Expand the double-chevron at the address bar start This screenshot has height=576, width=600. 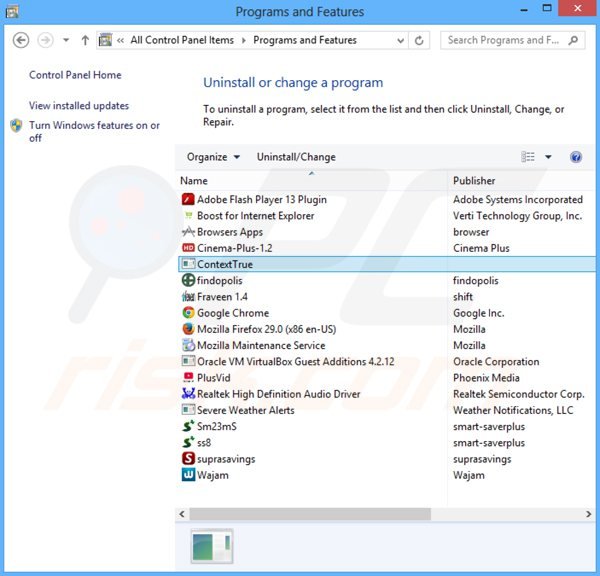click(120, 40)
